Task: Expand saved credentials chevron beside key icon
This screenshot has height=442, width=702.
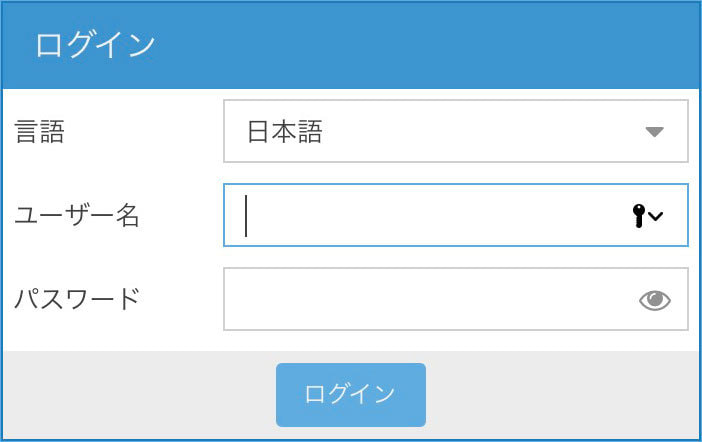Action: [655, 217]
